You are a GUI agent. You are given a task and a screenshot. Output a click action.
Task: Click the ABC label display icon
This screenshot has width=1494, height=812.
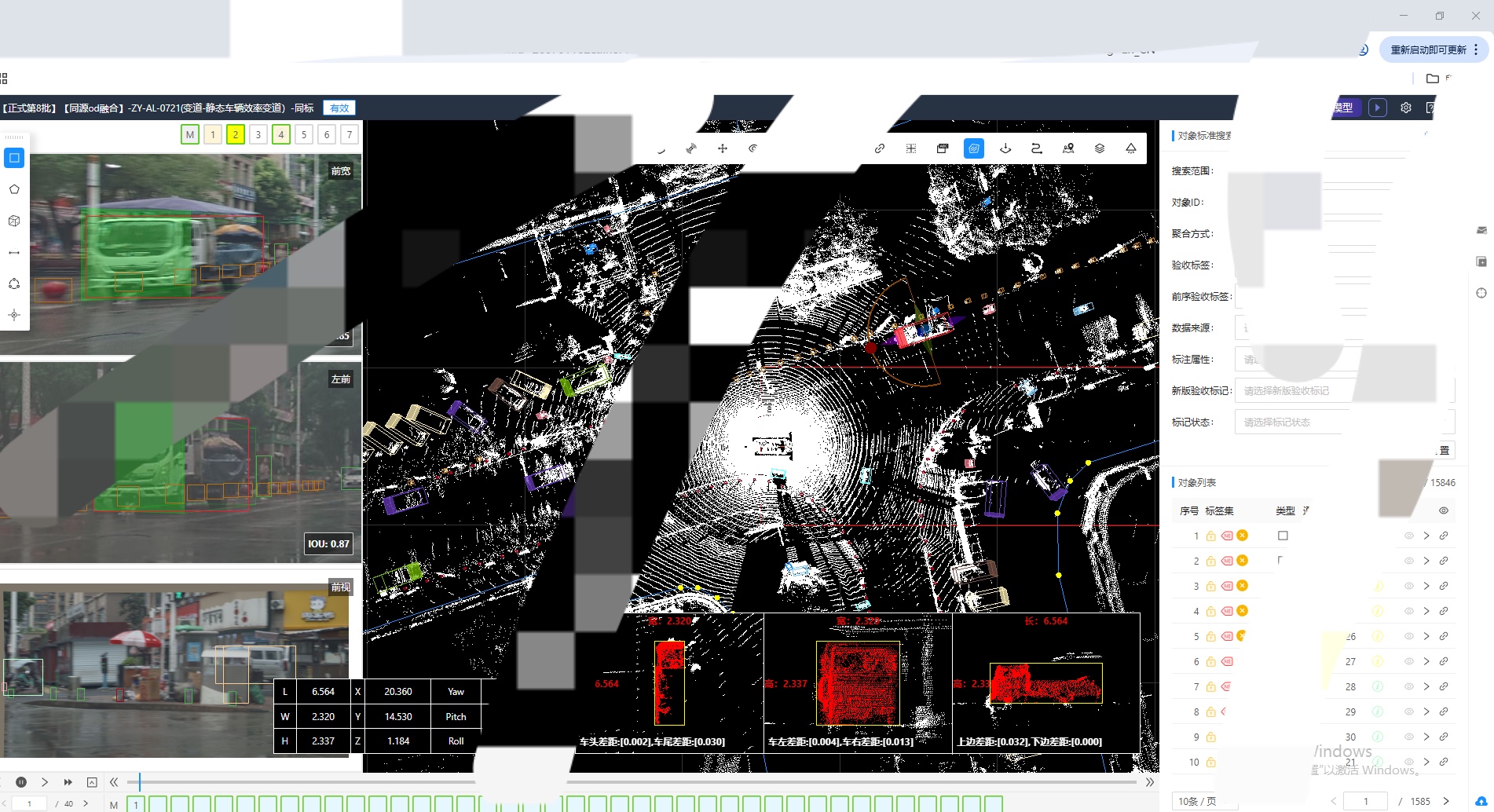[x=943, y=148]
